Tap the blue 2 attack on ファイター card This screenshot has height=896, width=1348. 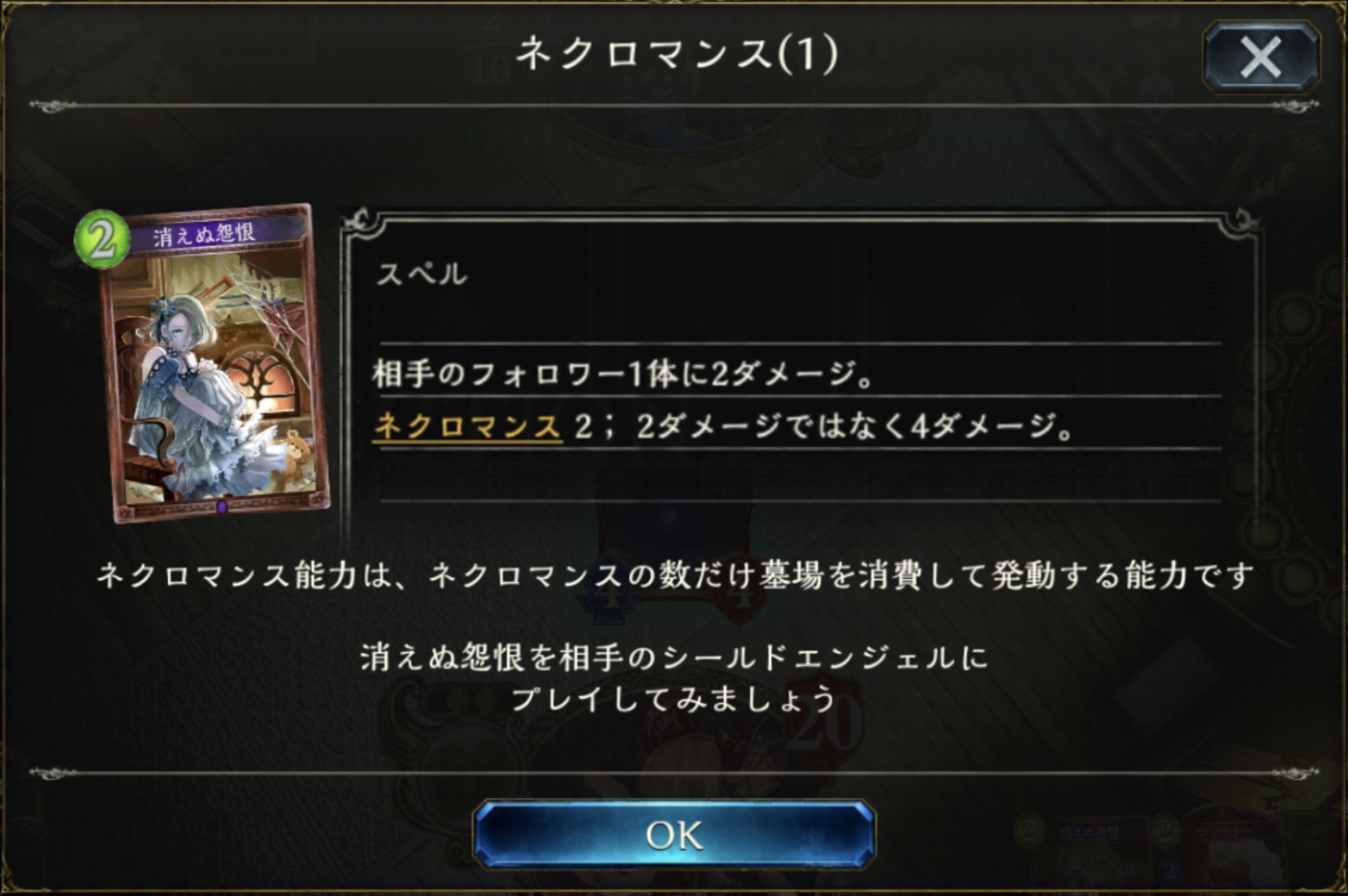tap(1170, 871)
